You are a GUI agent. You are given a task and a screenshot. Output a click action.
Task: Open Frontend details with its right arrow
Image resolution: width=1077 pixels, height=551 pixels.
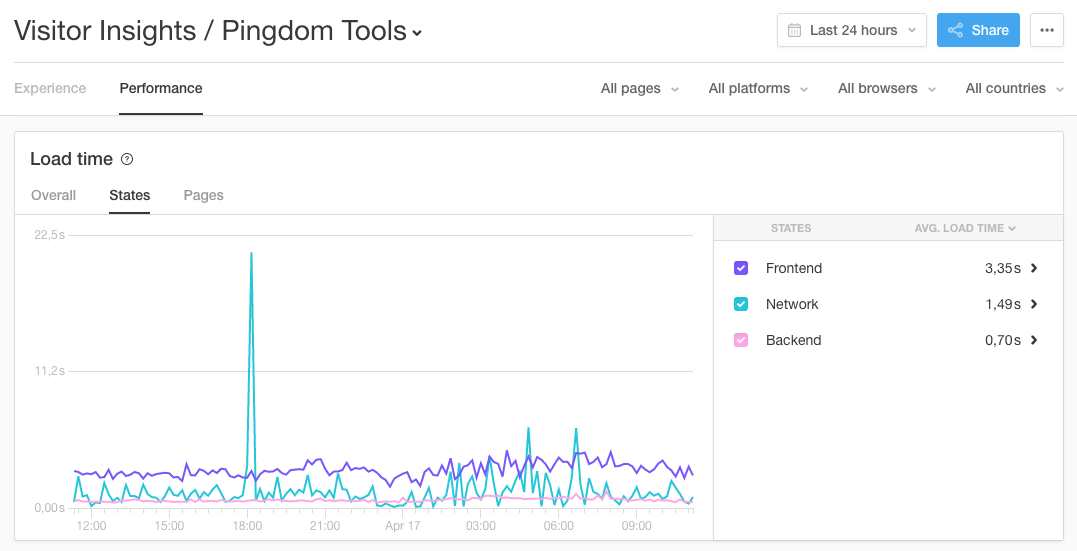1034,268
